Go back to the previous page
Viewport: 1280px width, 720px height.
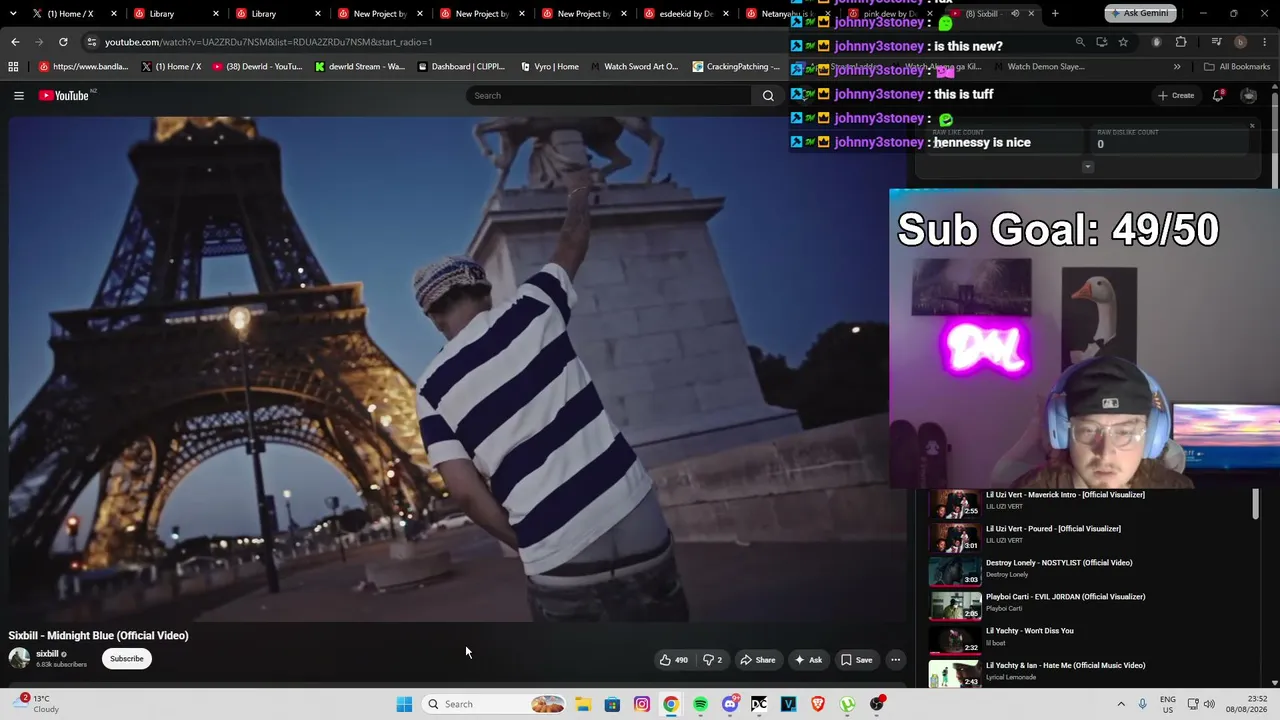(15, 42)
